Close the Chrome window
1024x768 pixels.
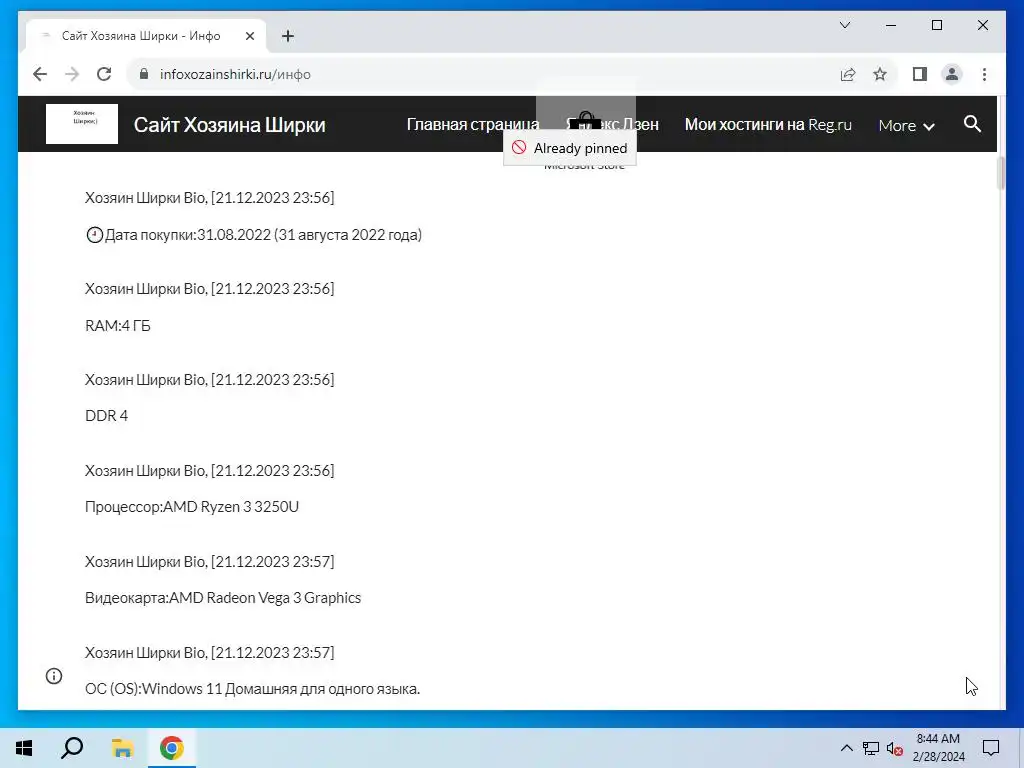[x=982, y=25]
